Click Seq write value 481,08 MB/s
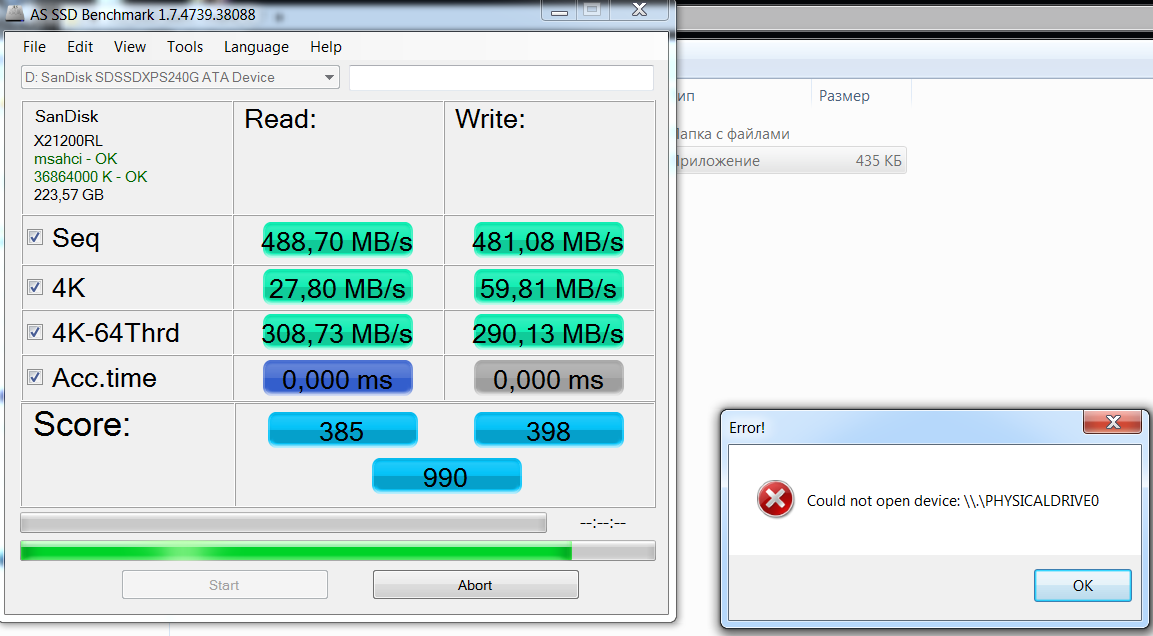The height and width of the screenshot is (636, 1153). tap(549, 240)
